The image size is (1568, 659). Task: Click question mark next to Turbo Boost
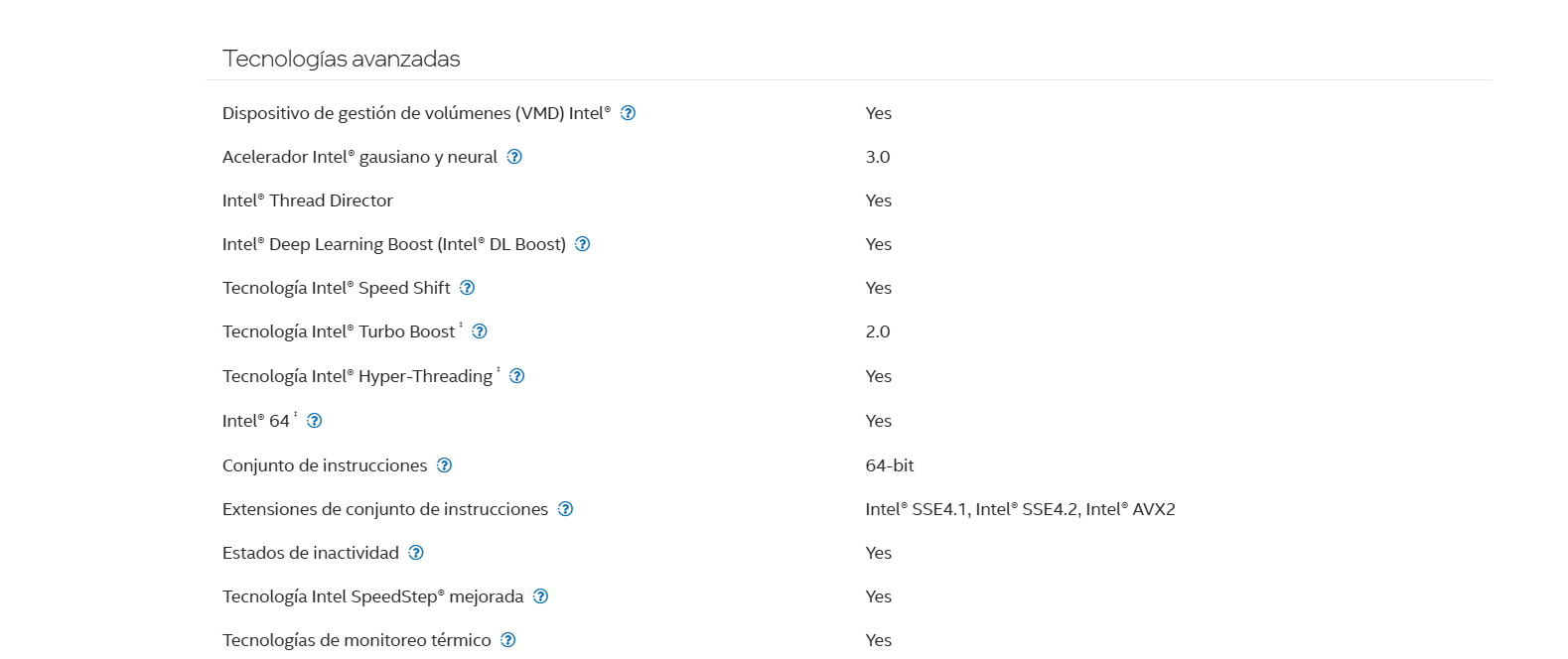(x=480, y=331)
